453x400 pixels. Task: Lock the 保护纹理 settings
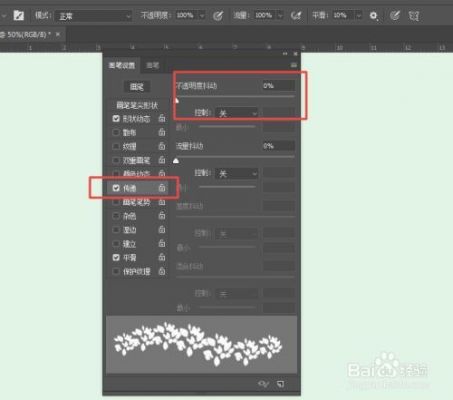pos(162,271)
